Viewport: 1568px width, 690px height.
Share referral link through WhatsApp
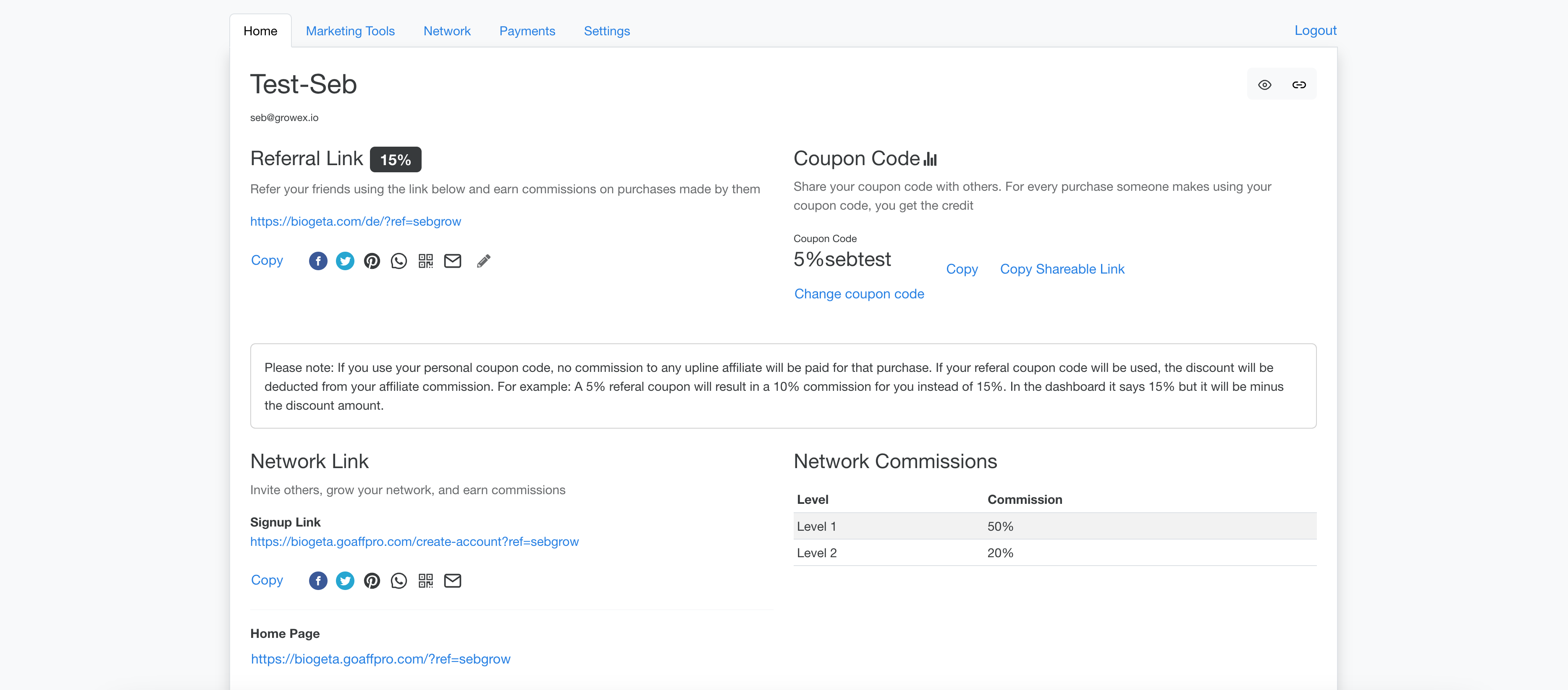click(399, 261)
